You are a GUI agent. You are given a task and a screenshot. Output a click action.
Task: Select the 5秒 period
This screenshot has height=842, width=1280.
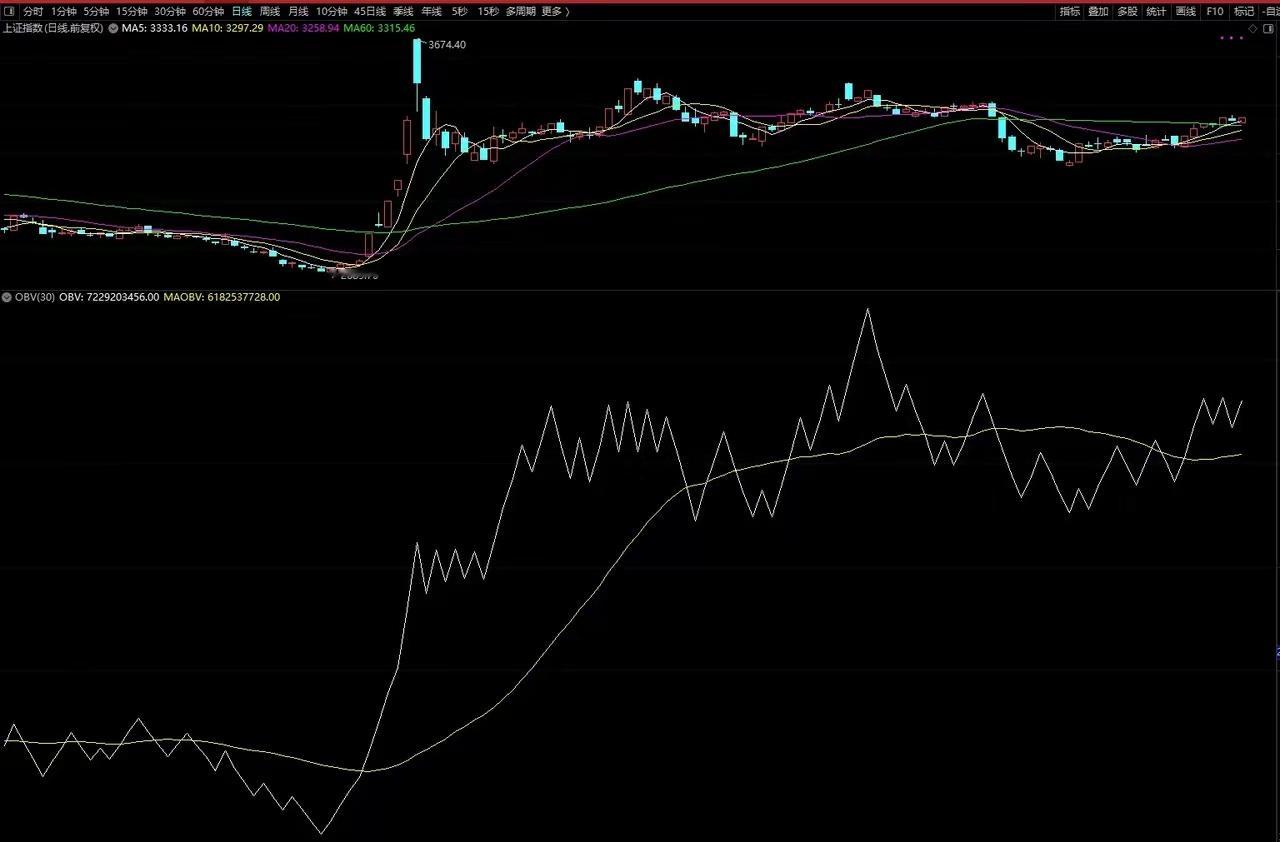tap(459, 11)
